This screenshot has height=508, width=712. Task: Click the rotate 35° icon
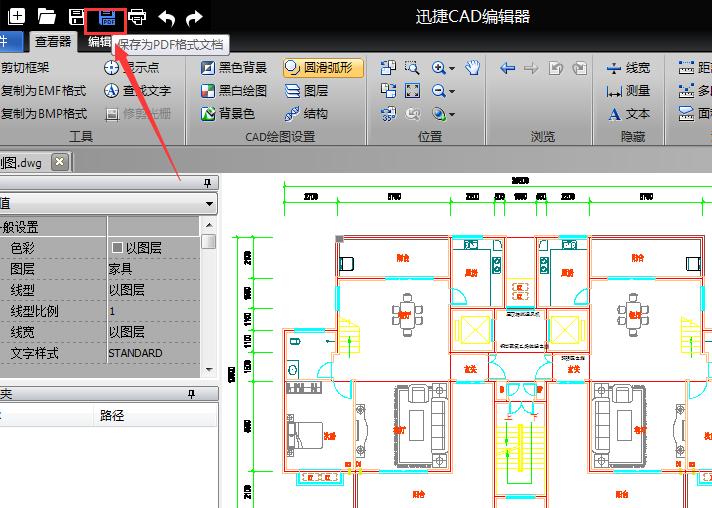[x=388, y=113]
